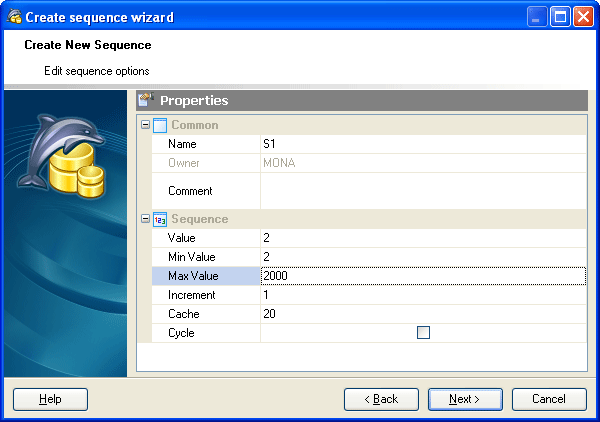Select the Cache field showing 20
Image resolution: width=600 pixels, height=422 pixels.
pyautogui.click(x=422, y=314)
